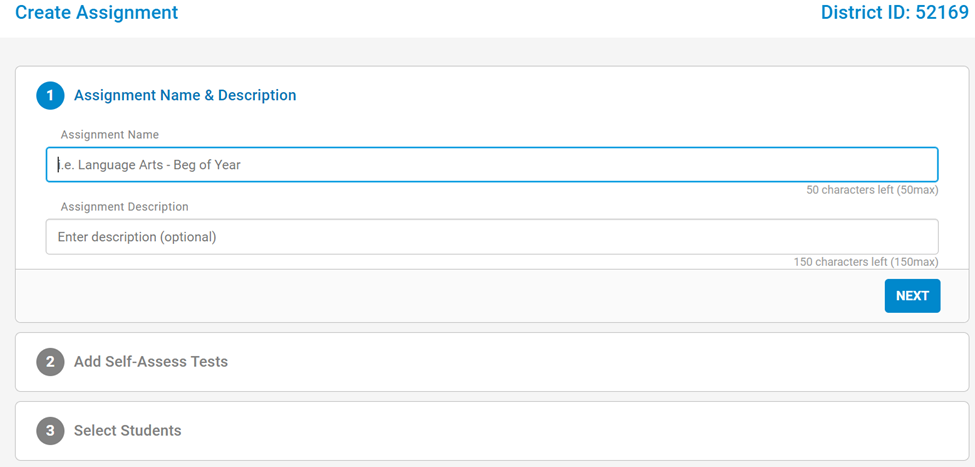This screenshot has height=467, width=975.
Task: Click empty space in Add Self-Assess Tests panel
Action: tap(600, 362)
